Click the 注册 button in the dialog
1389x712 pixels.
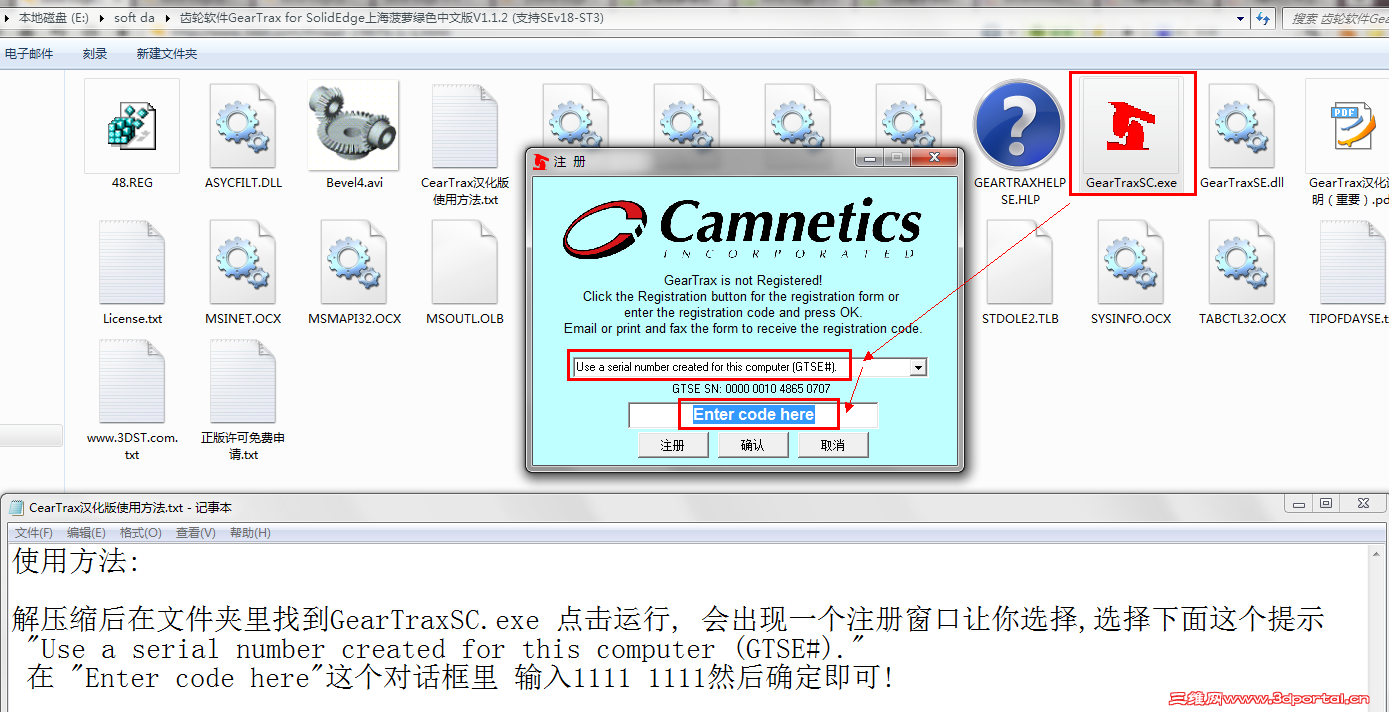[x=673, y=445]
